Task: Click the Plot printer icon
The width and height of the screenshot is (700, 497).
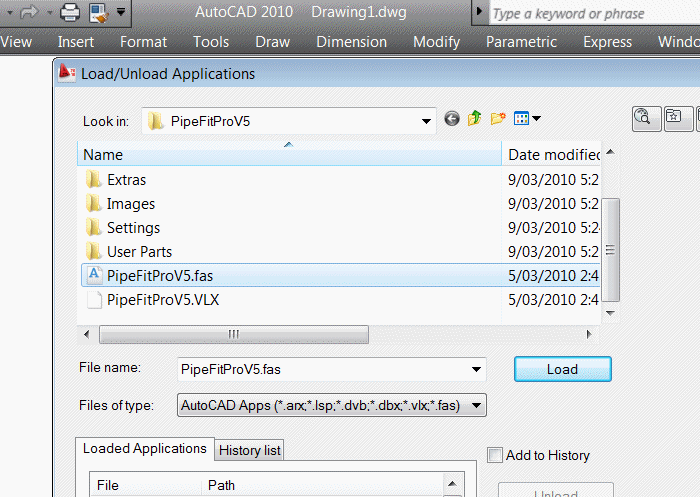Action: point(70,12)
